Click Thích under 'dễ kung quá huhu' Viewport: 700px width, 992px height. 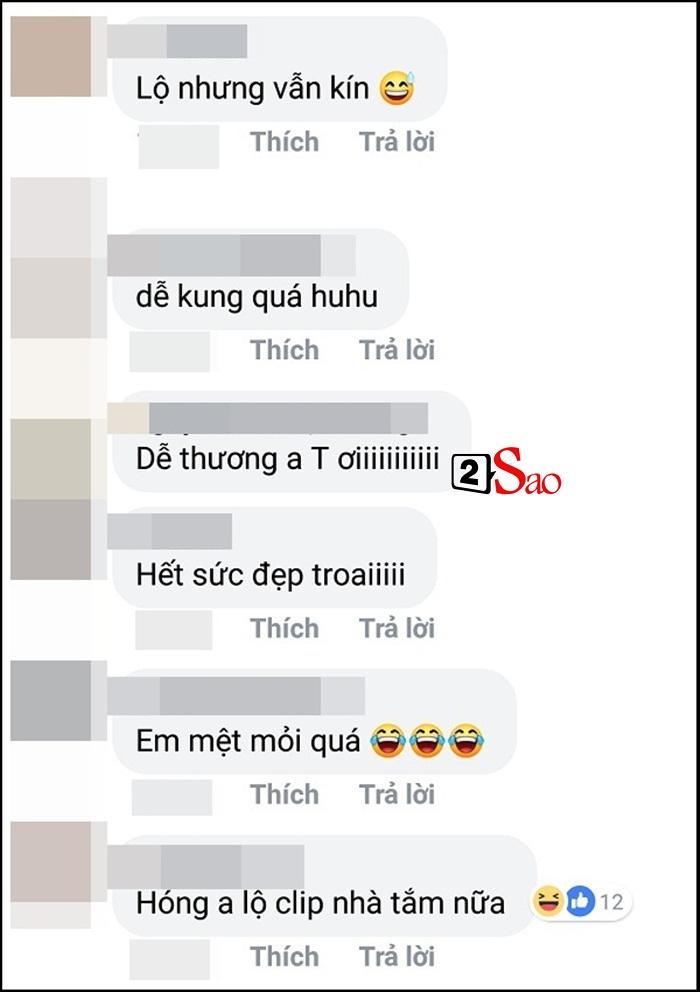284,350
